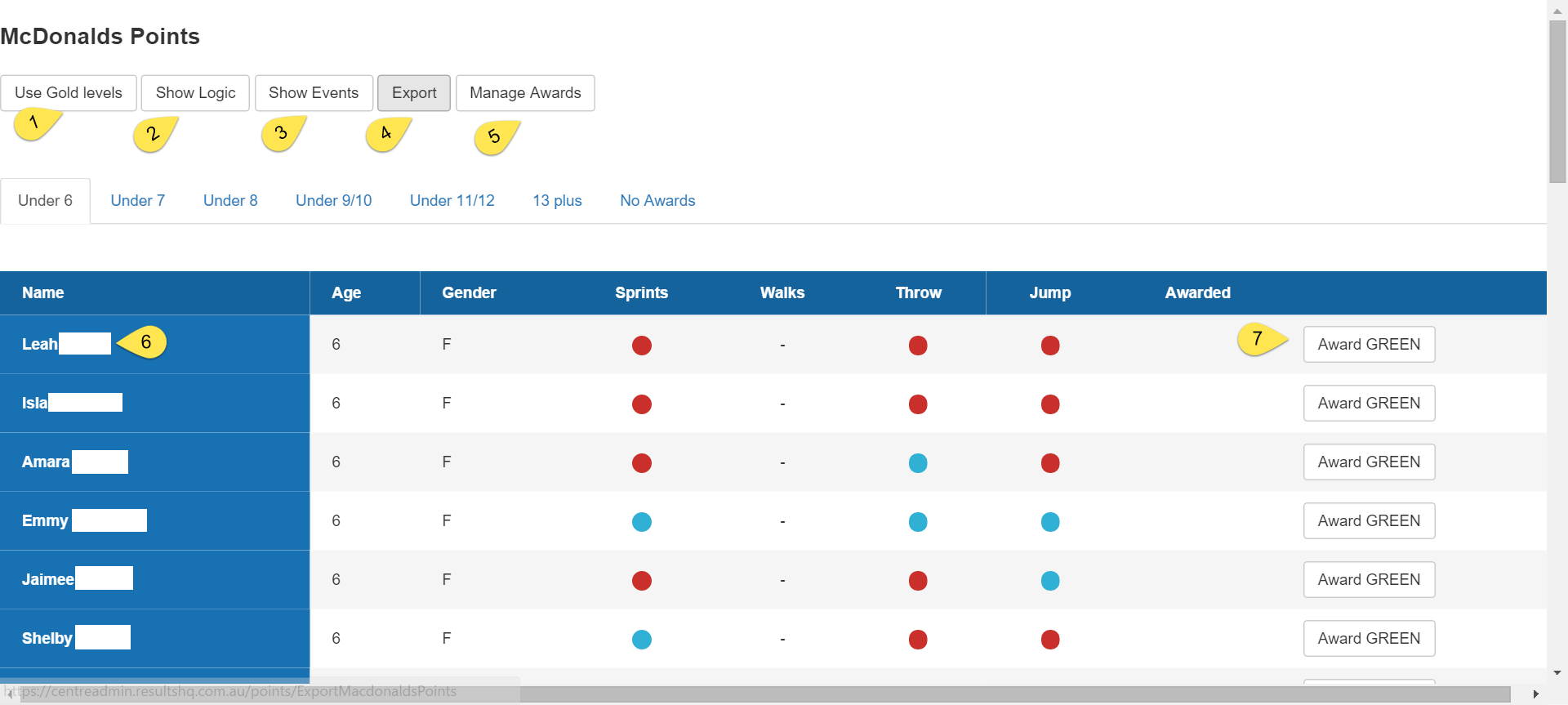Select the name Amara in the table
Screen dimensions: 1568x705
[46, 462]
